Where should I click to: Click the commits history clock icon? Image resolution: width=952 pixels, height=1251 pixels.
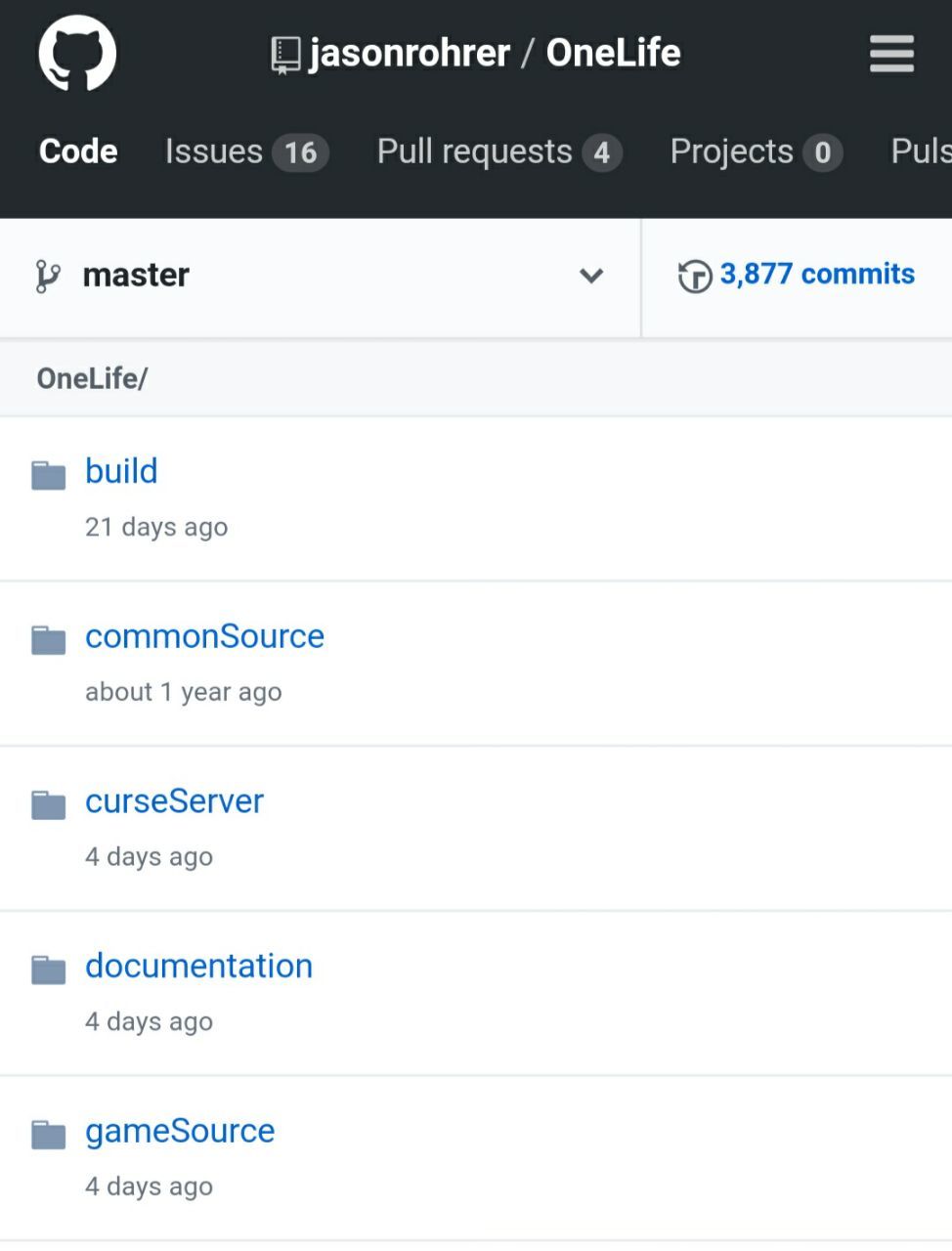(x=694, y=276)
